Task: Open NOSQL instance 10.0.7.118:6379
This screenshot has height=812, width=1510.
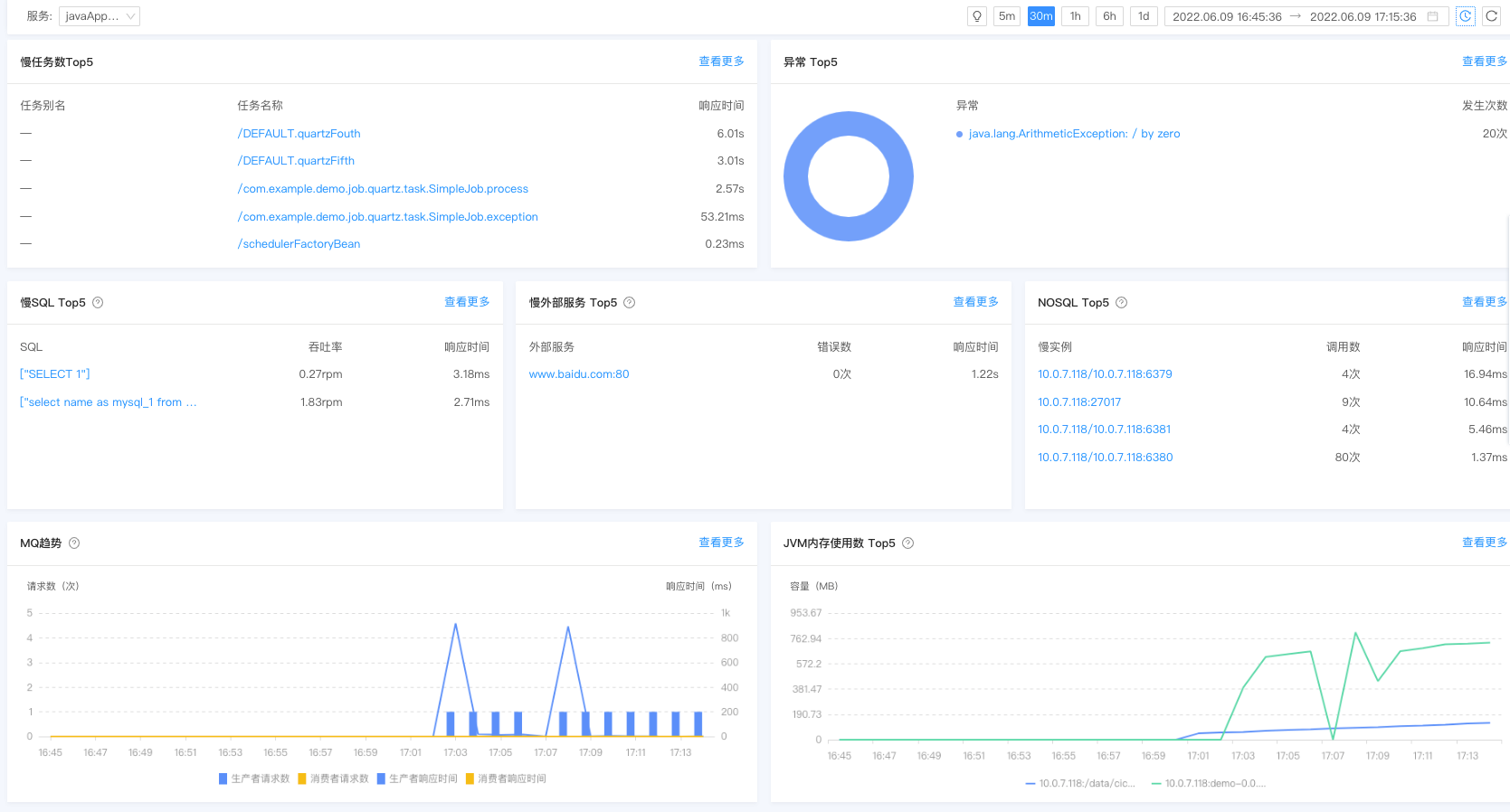Action: pos(1105,374)
